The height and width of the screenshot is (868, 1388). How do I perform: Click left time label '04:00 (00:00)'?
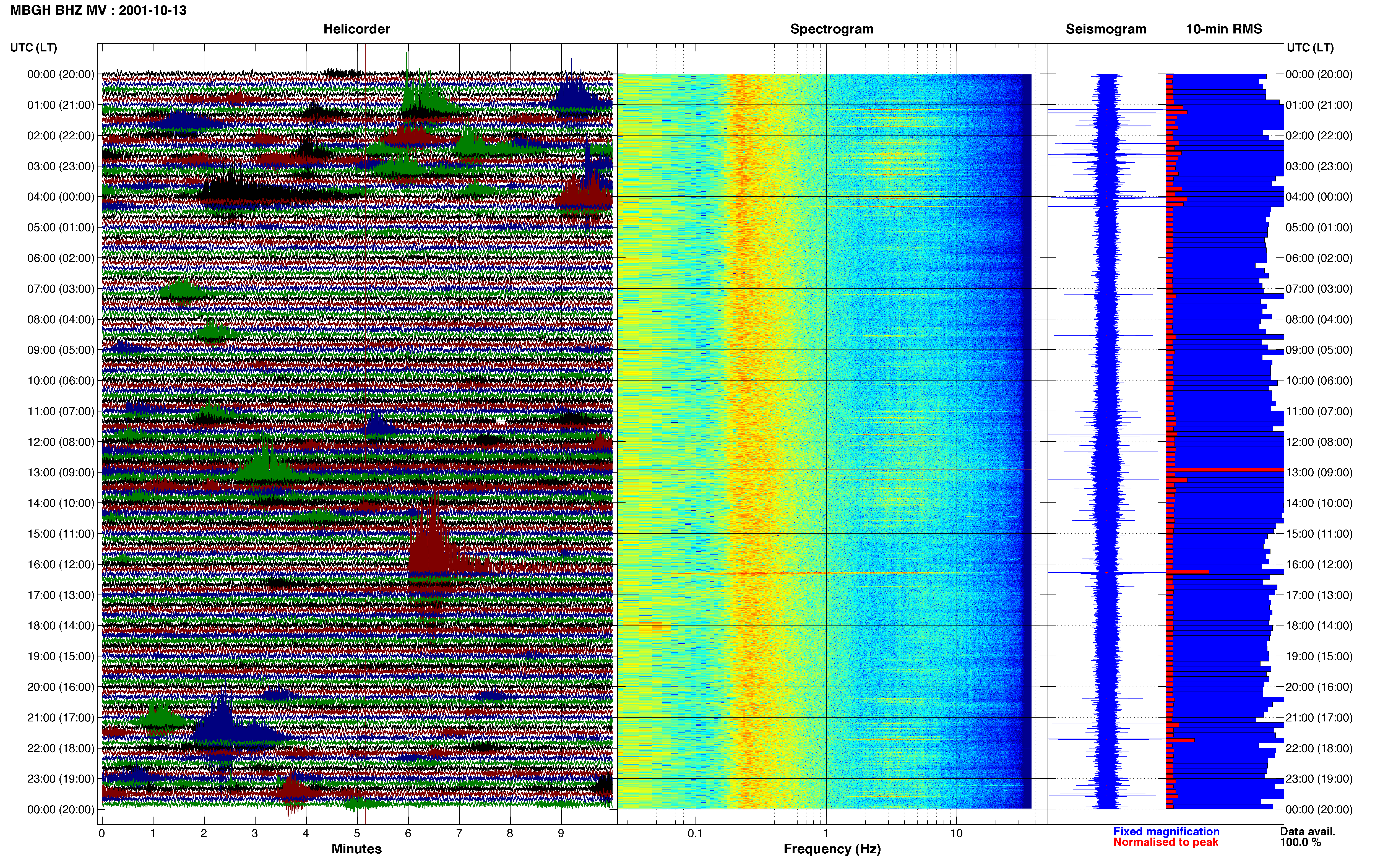(x=60, y=197)
